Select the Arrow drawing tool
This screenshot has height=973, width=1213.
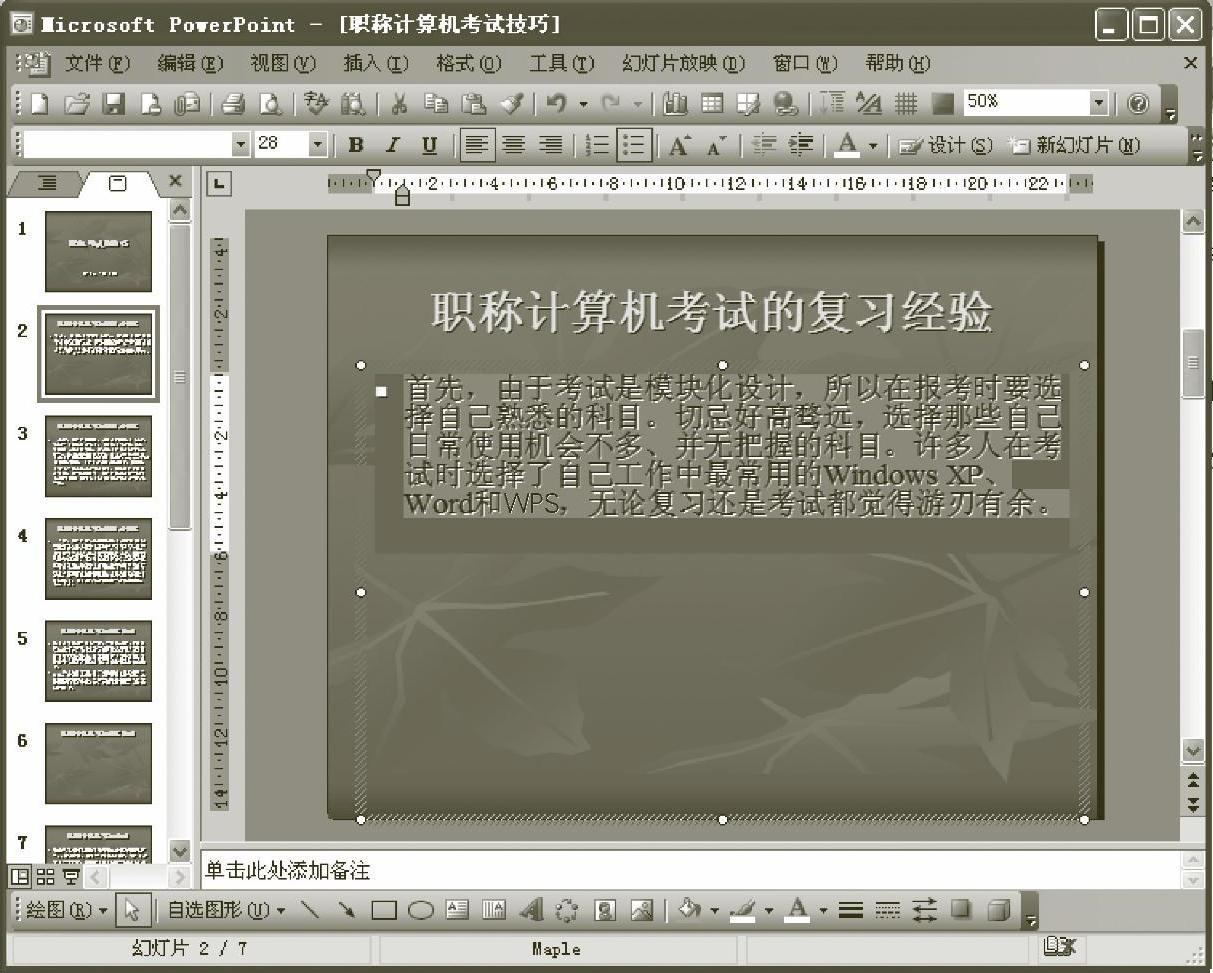click(x=346, y=910)
